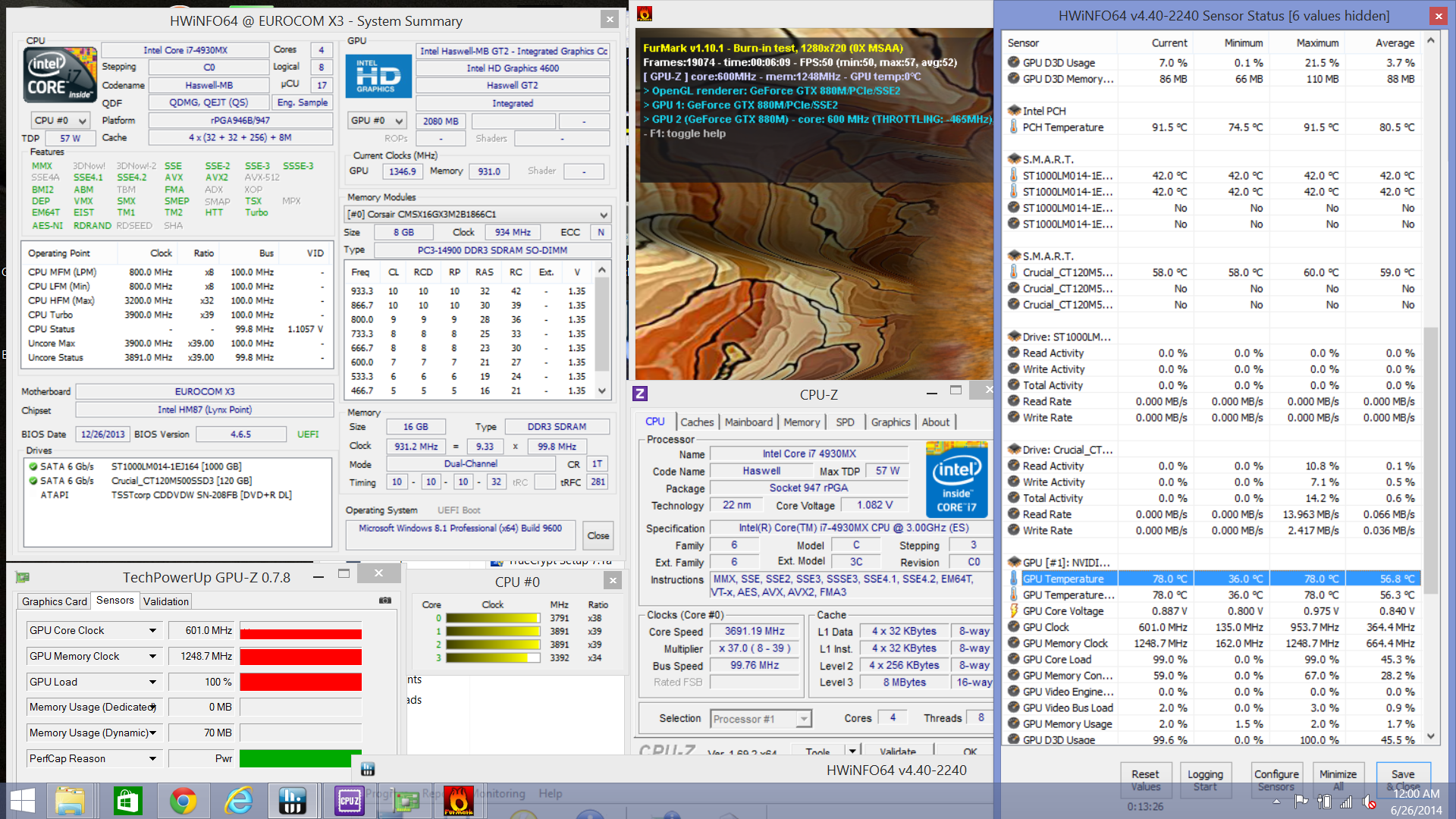Click the Intel PCH sensor group icon

[1014, 111]
